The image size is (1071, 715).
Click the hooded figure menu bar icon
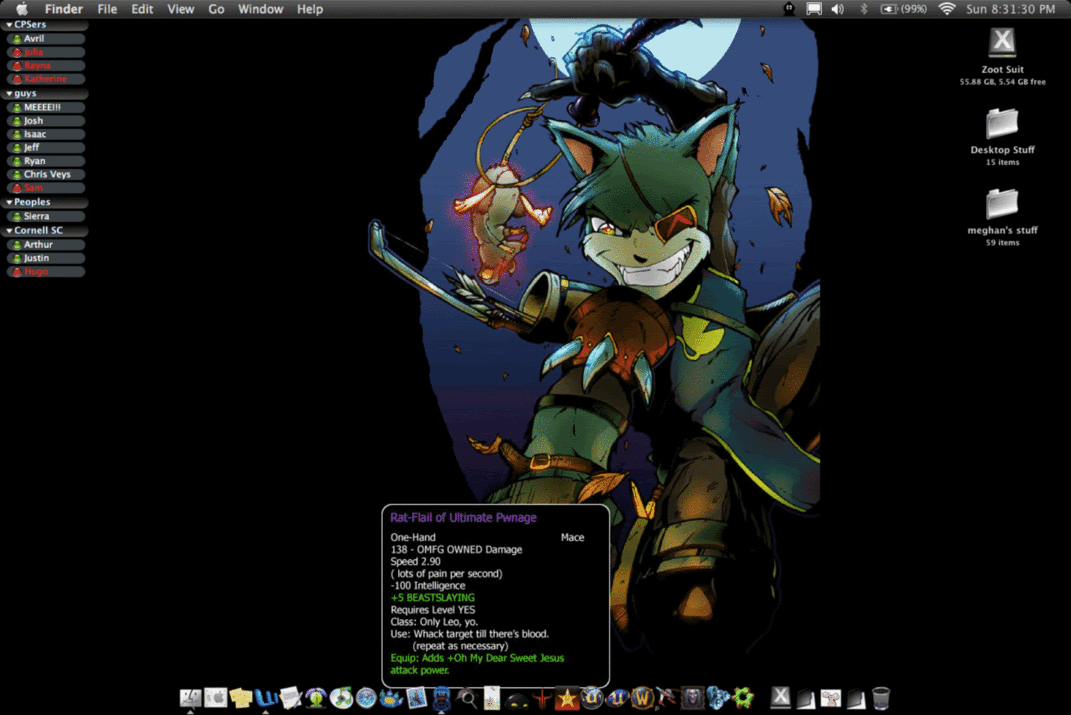tap(789, 9)
